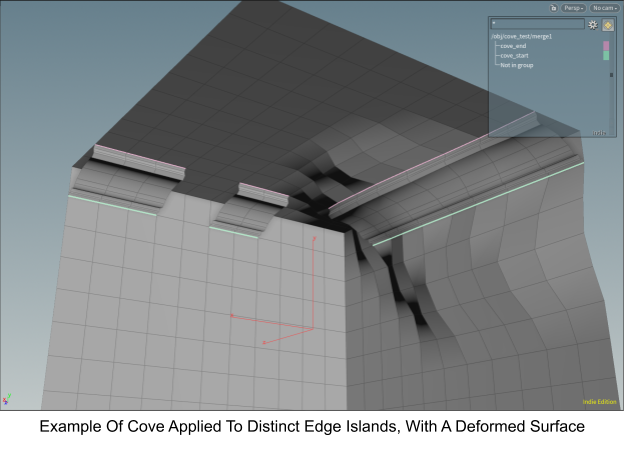Click the group list scrollbar handle
The height and width of the screenshot is (456, 624).
click(612, 75)
